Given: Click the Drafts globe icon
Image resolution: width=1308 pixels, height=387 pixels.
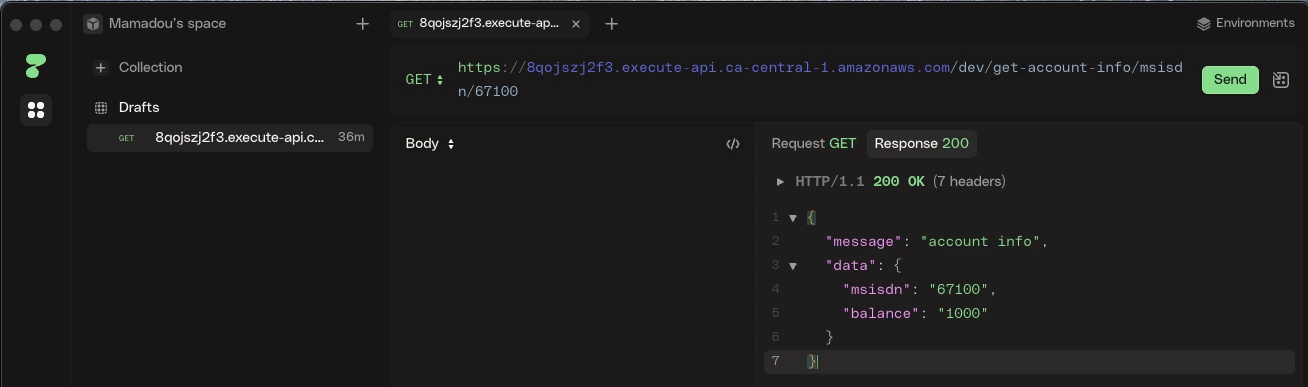Looking at the screenshot, I should 101,108.
